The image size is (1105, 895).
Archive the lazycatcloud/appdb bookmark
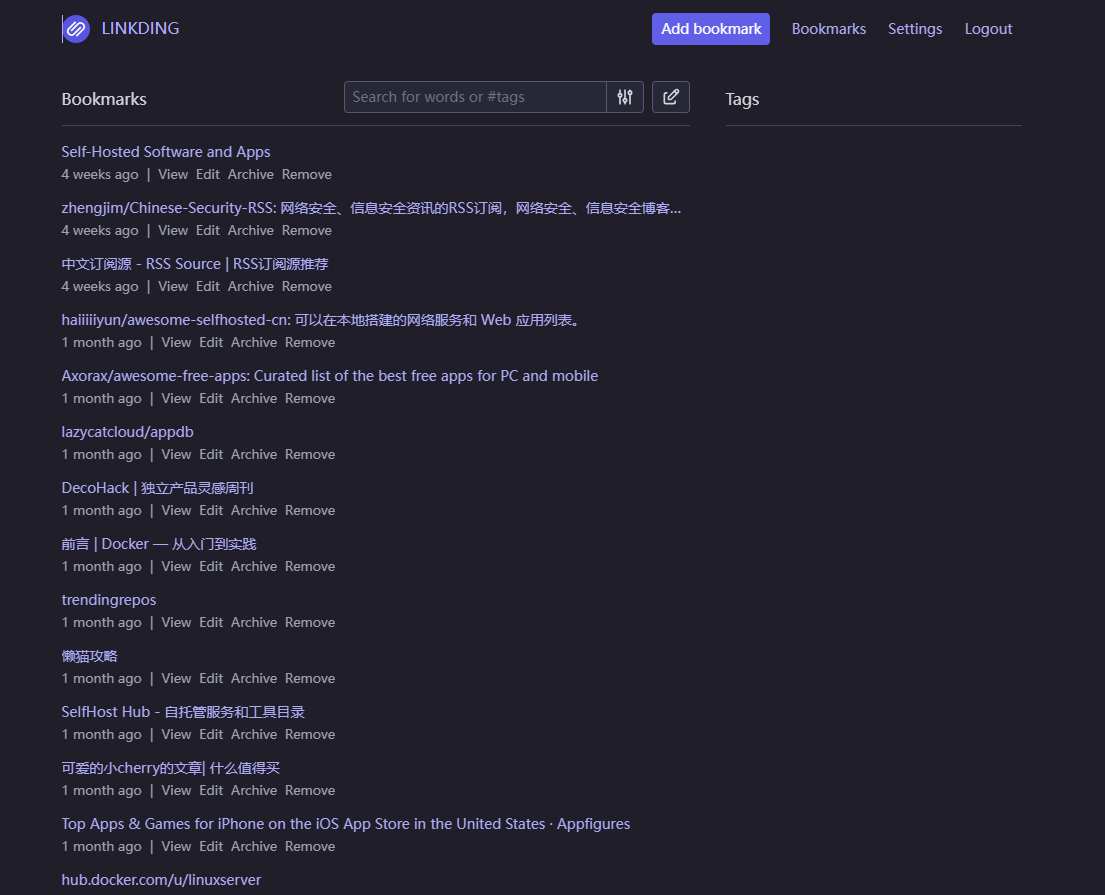tap(254, 455)
